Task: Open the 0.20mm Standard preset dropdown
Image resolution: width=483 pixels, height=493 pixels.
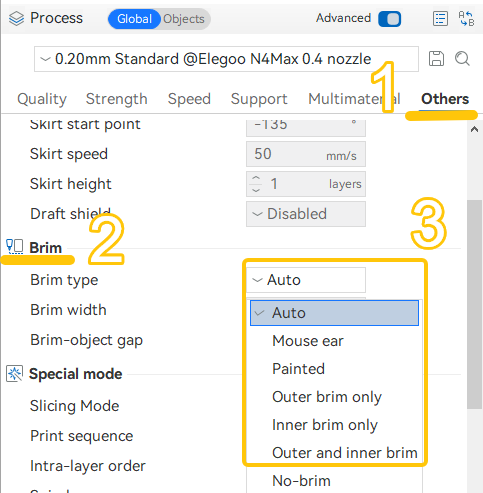Action: (226, 59)
